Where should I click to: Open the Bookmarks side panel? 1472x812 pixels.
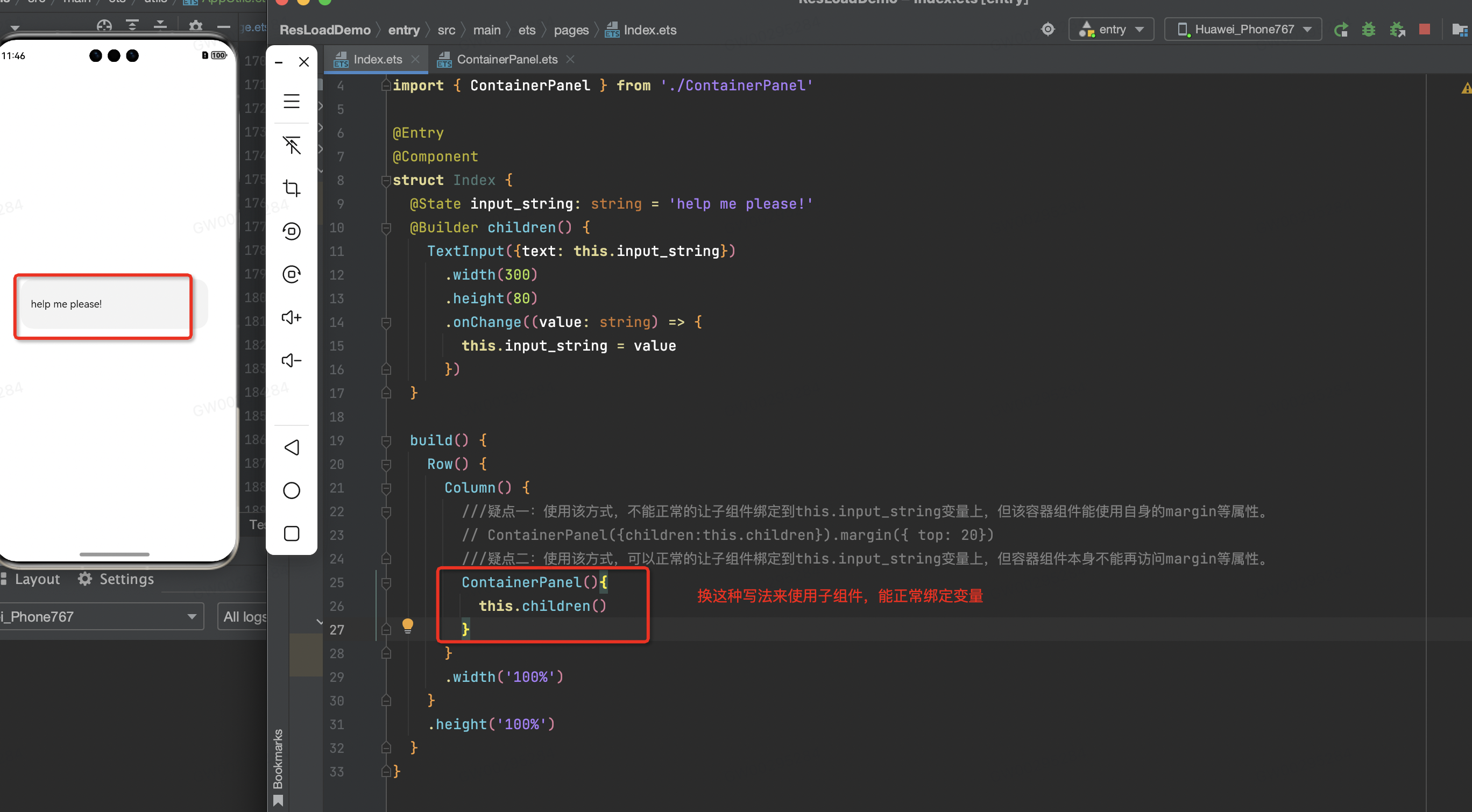[278, 759]
